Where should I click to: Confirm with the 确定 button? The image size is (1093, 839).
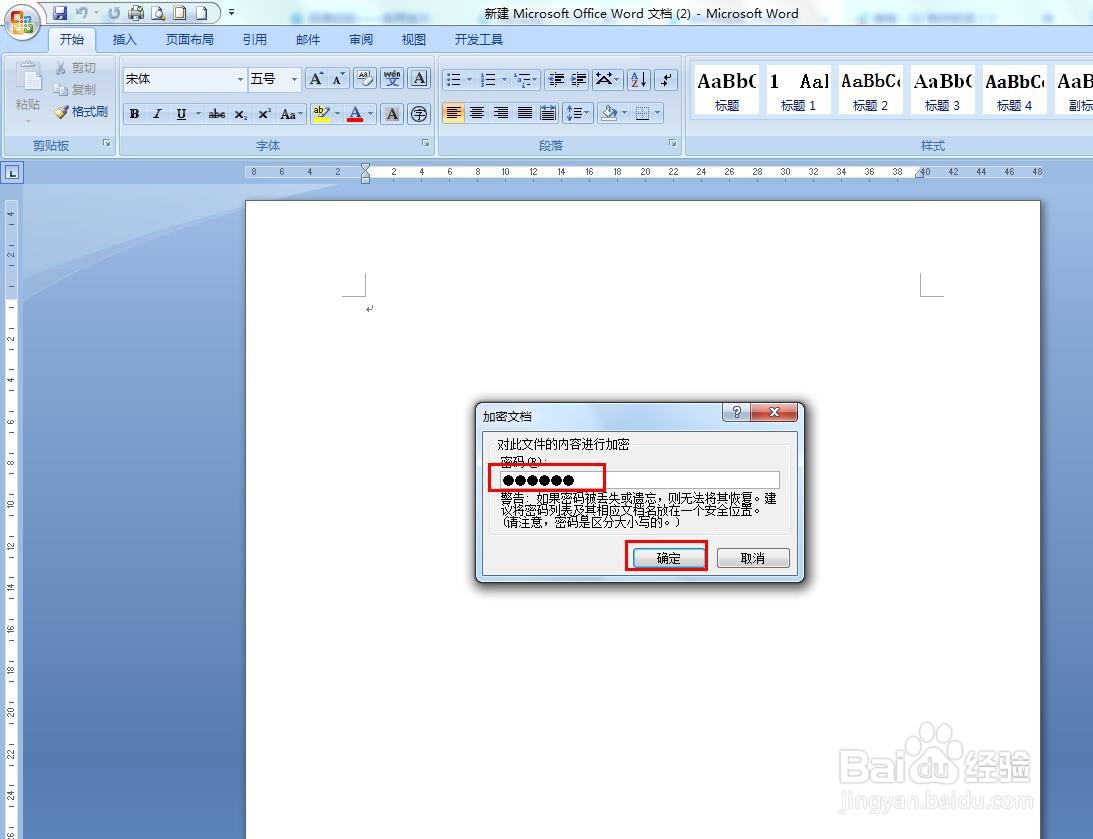(668, 558)
